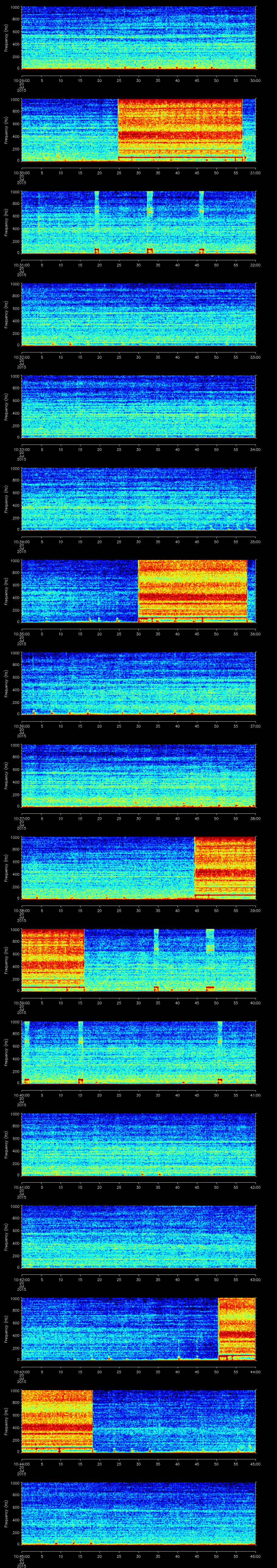Image resolution: width=277 pixels, height=1568 pixels.
Task: Click the 10:33 spectrogram panel
Action: point(139,407)
